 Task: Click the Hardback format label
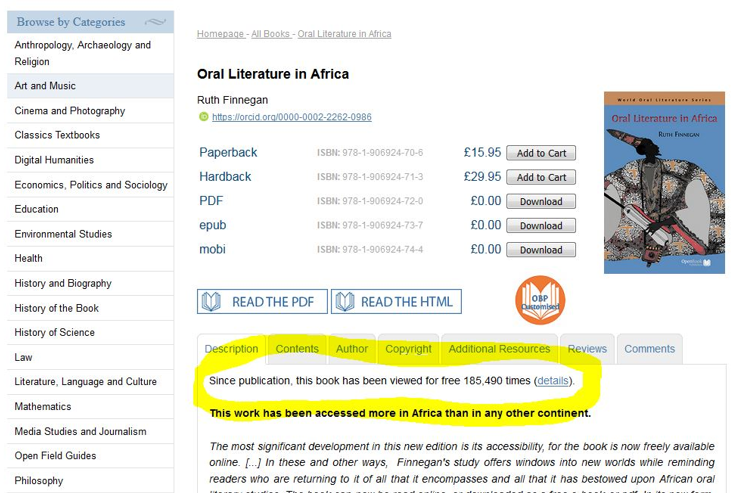[225, 177]
